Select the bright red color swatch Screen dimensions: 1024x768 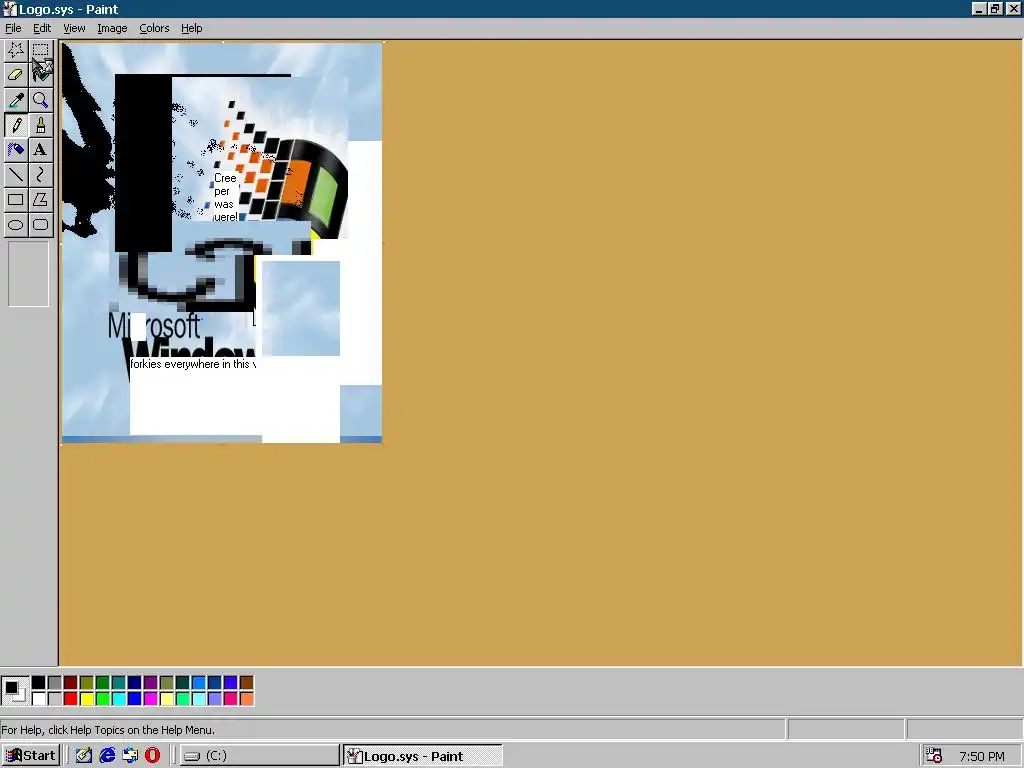(x=71, y=699)
